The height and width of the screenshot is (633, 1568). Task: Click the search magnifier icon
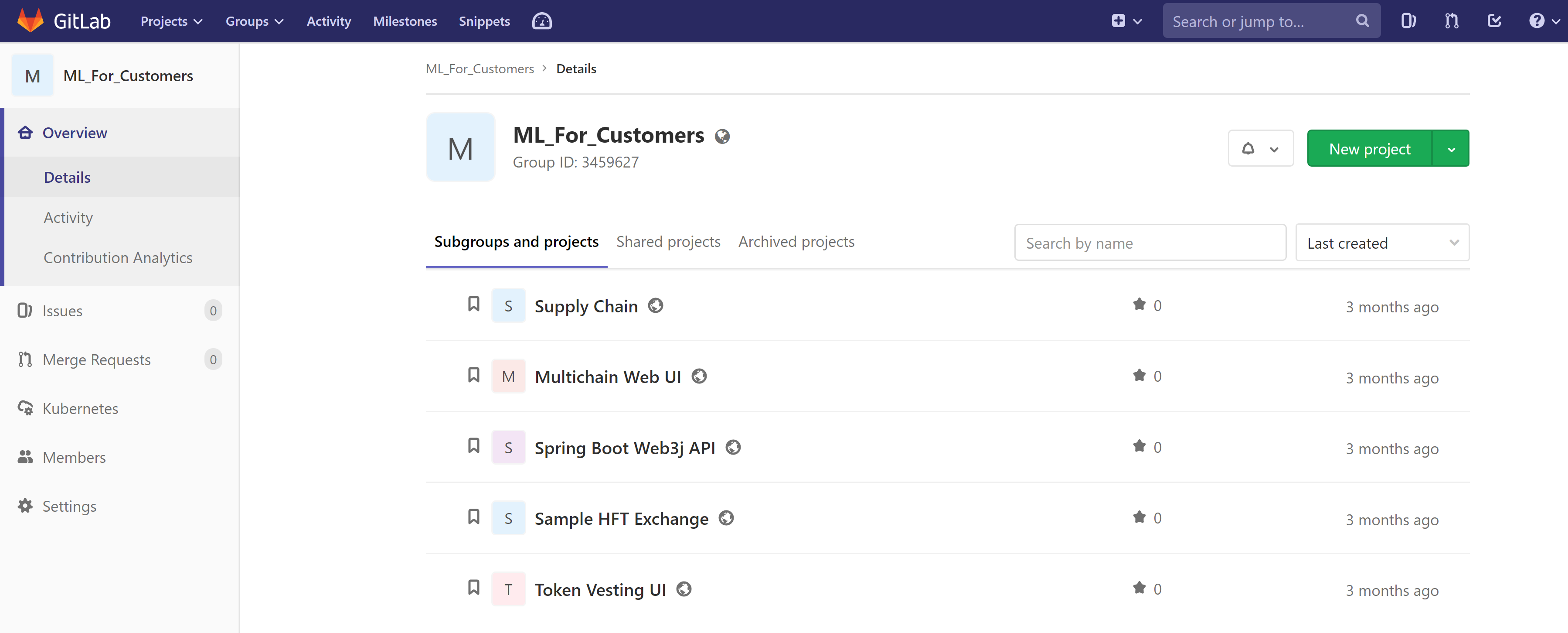coord(1362,20)
